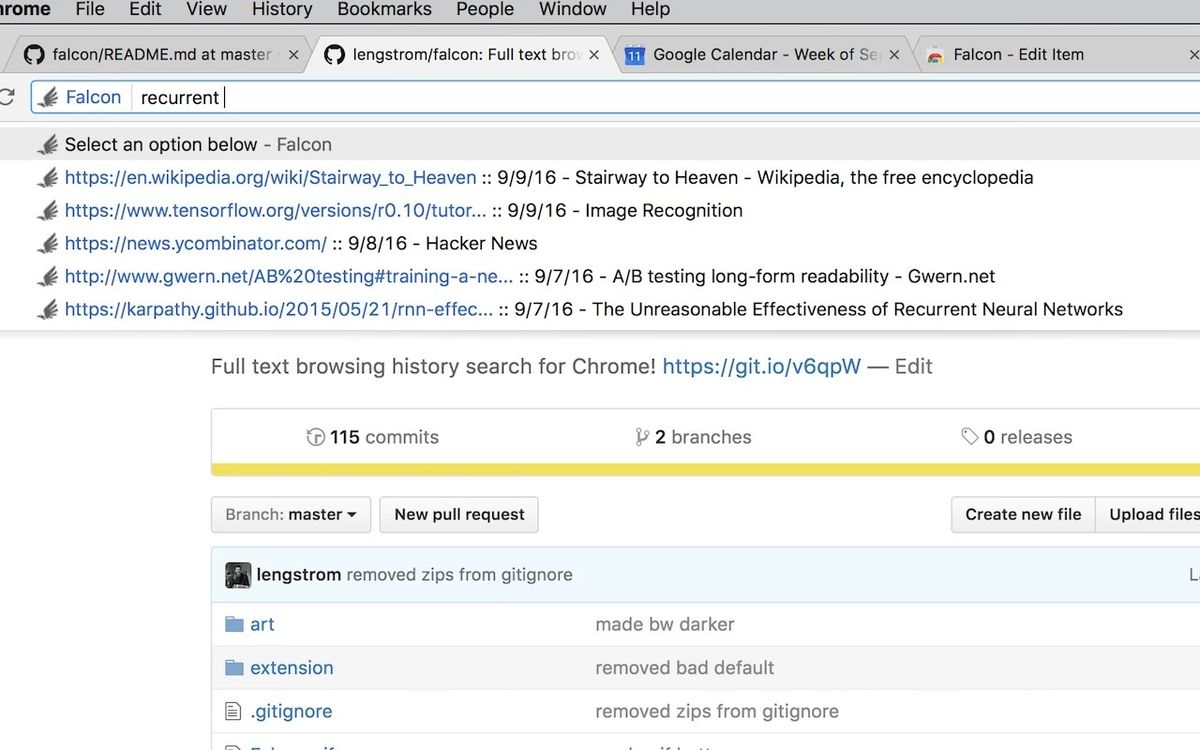This screenshot has width=1200, height=750.
Task: Click the feather icon beside the Hacker News result
Action: point(47,243)
